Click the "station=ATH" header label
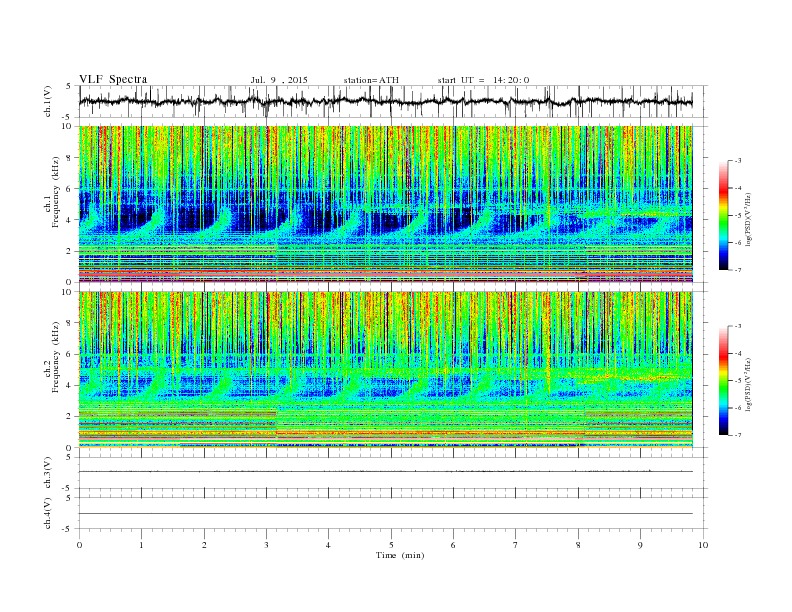 click(371, 80)
